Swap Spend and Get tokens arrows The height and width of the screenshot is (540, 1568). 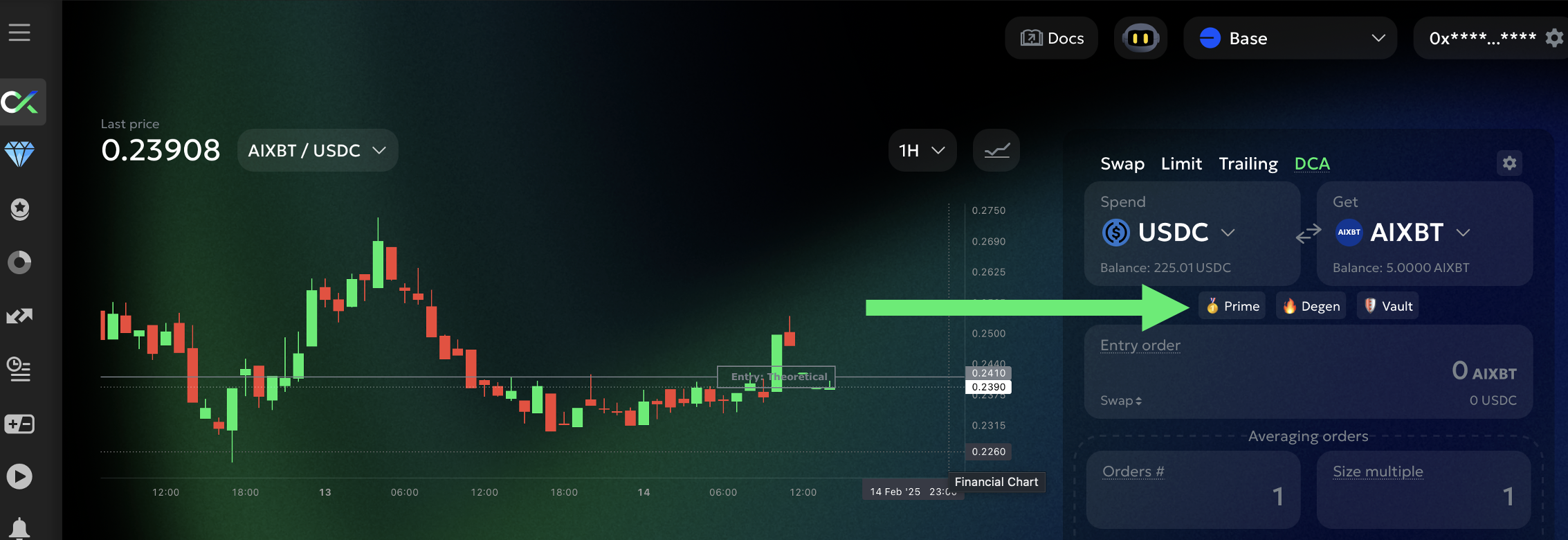click(x=1308, y=234)
